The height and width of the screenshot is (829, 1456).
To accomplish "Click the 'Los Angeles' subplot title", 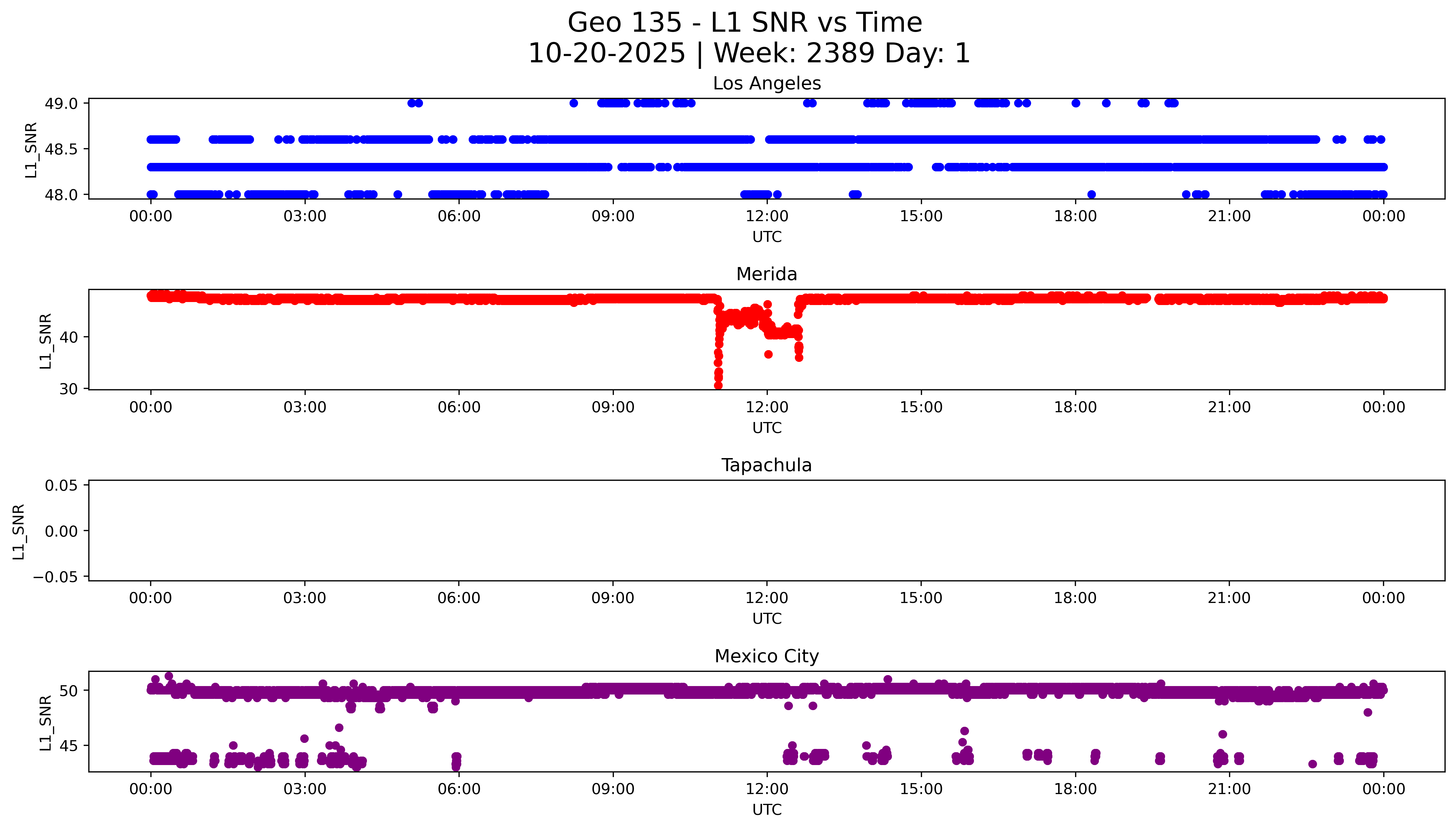I will point(766,84).
